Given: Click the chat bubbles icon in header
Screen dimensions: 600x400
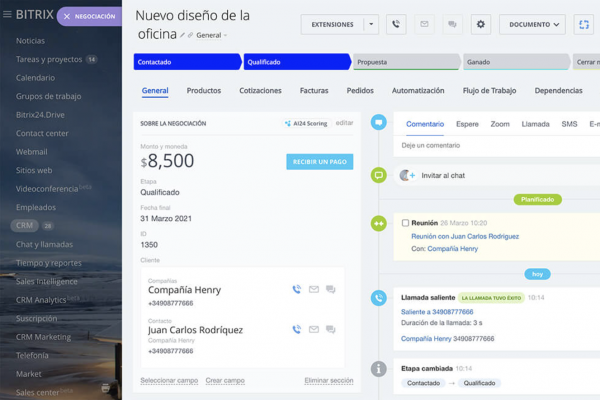Looking at the screenshot, I should point(452,25).
